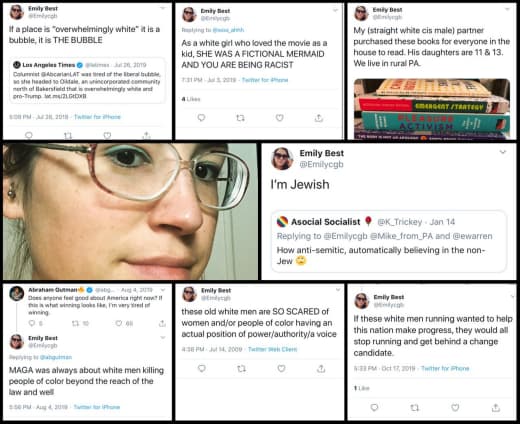Screen dimensions: 520x424
Task: Open quoted Los Angeles Times tweet
Action: coord(89,80)
